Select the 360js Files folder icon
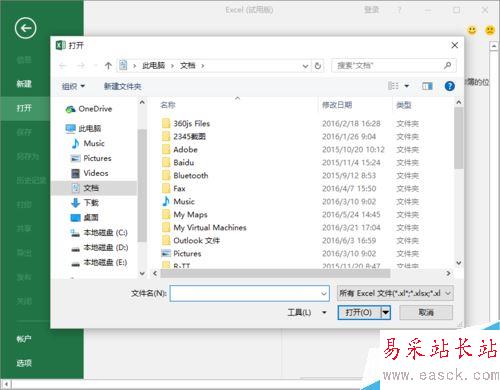The image size is (500, 390). 166,123
